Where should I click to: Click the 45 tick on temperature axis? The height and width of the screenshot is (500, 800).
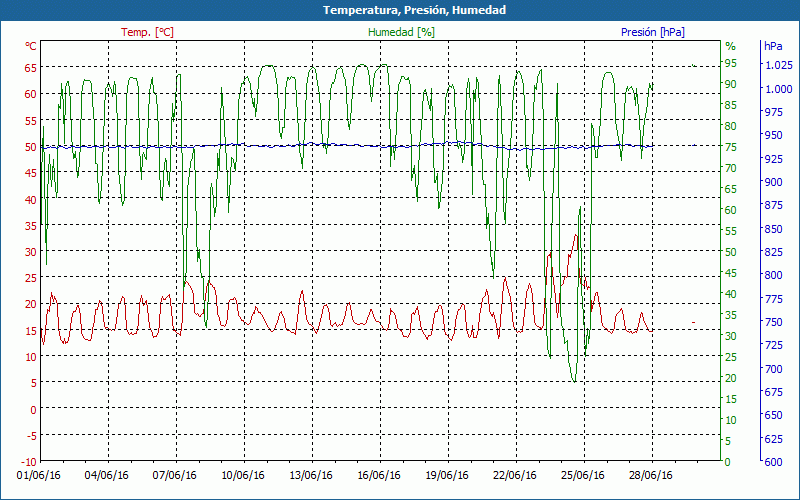tap(31, 173)
